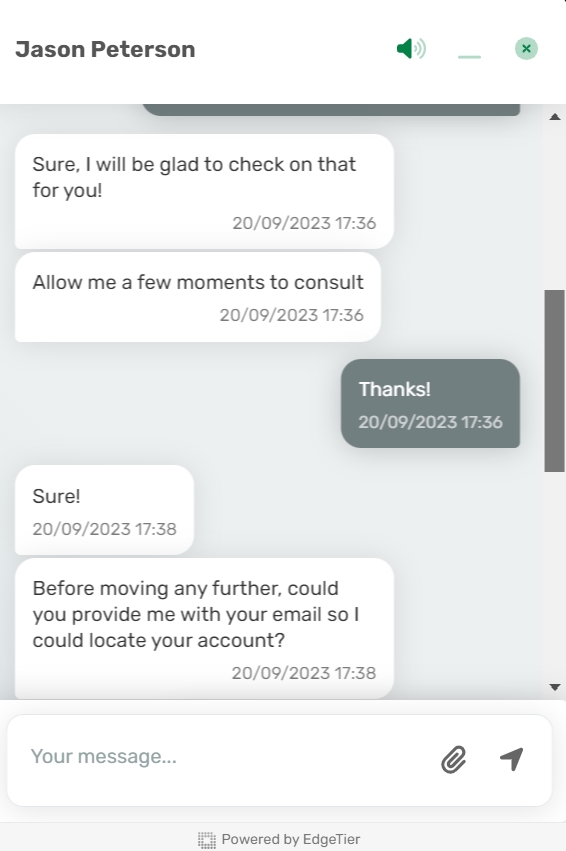
Task: Send message with paper plane icon
Action: [x=512, y=758]
